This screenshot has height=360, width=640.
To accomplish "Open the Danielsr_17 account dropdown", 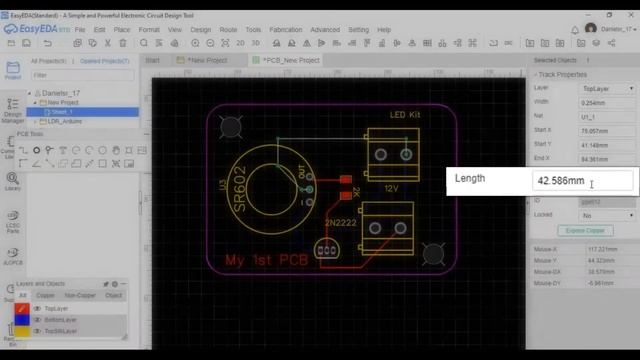I will pos(618,29).
